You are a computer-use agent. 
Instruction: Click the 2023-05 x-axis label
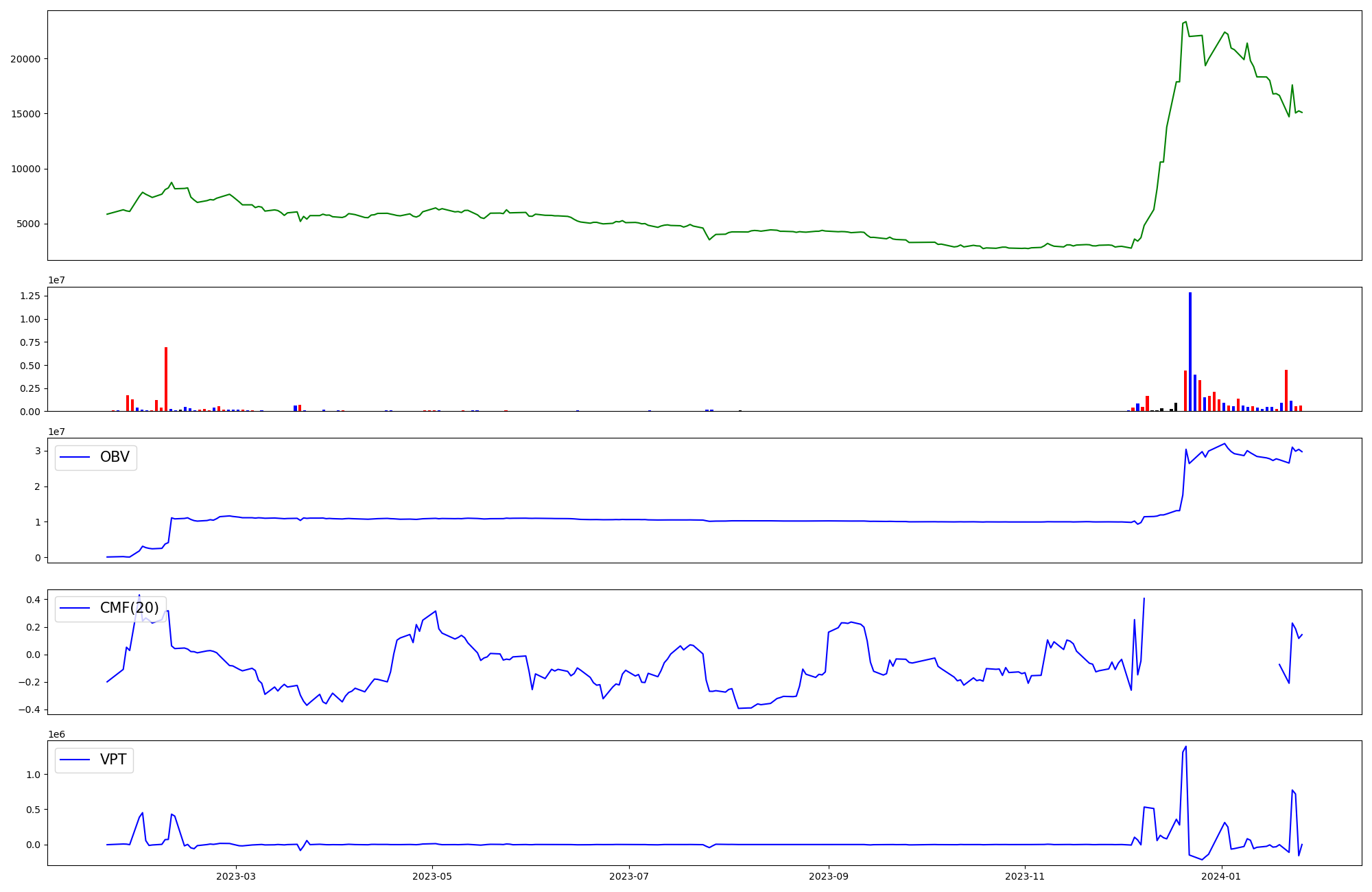(432, 876)
